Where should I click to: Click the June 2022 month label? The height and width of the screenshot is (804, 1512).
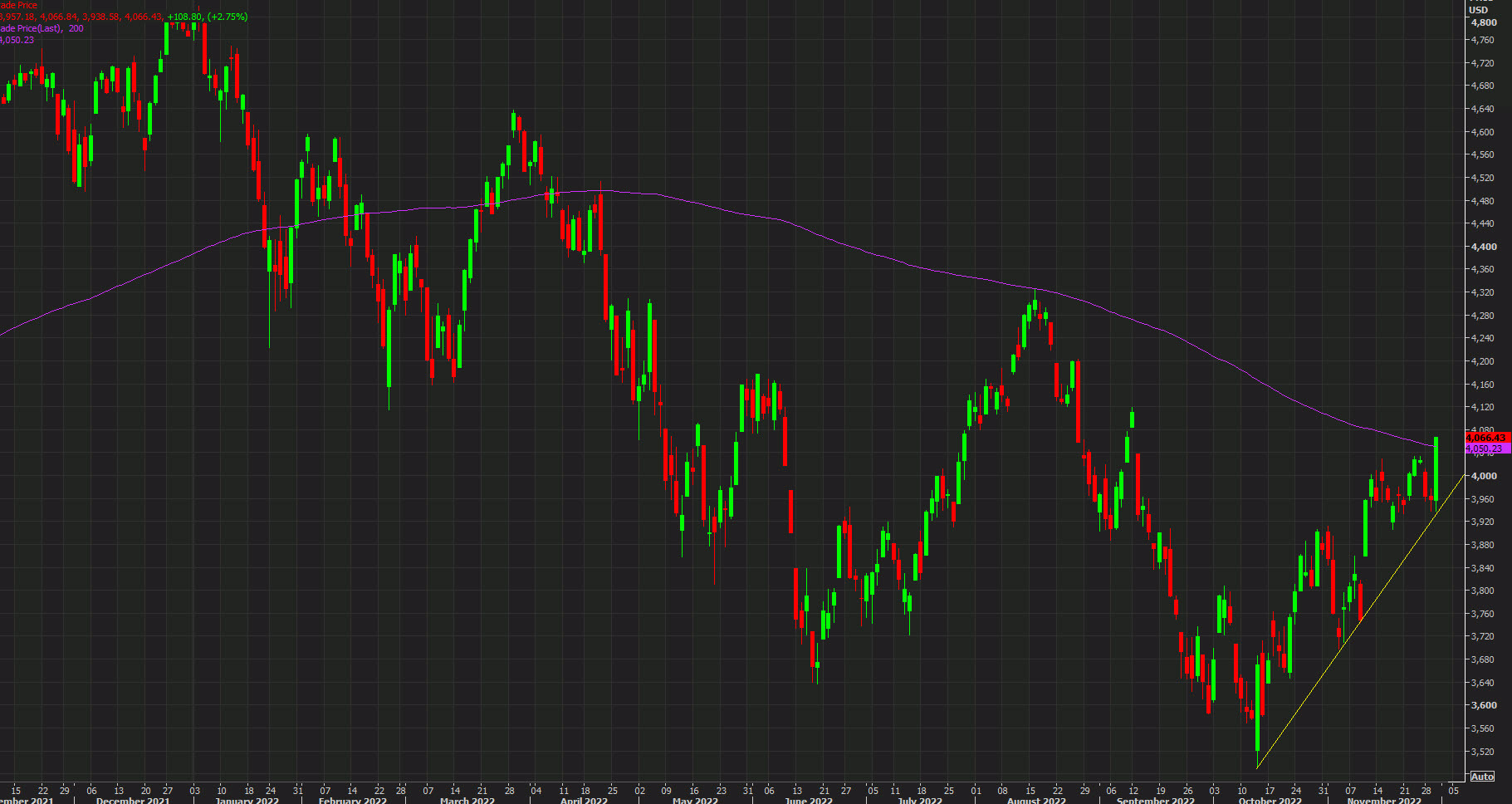coord(808,801)
